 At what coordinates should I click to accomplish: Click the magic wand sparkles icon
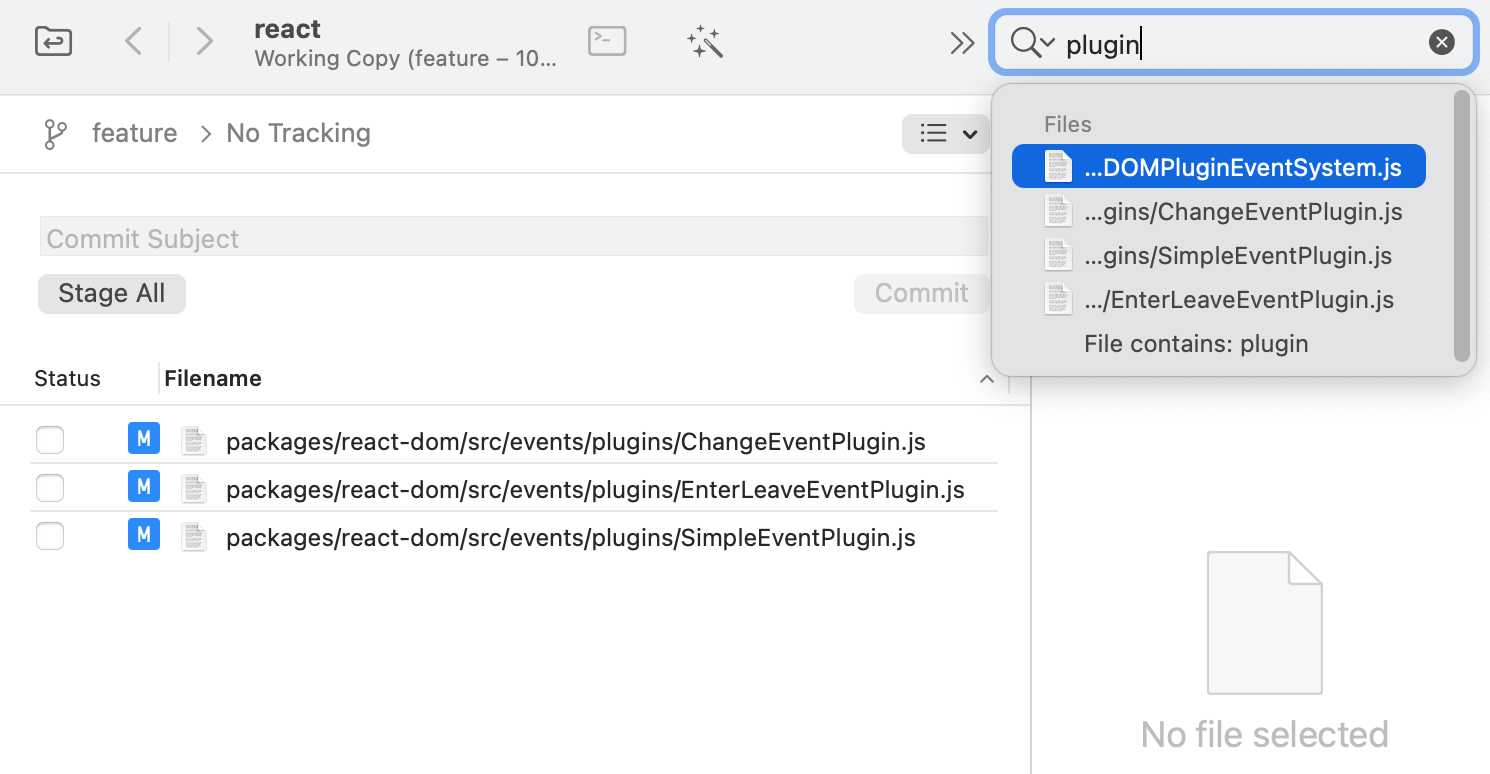705,42
